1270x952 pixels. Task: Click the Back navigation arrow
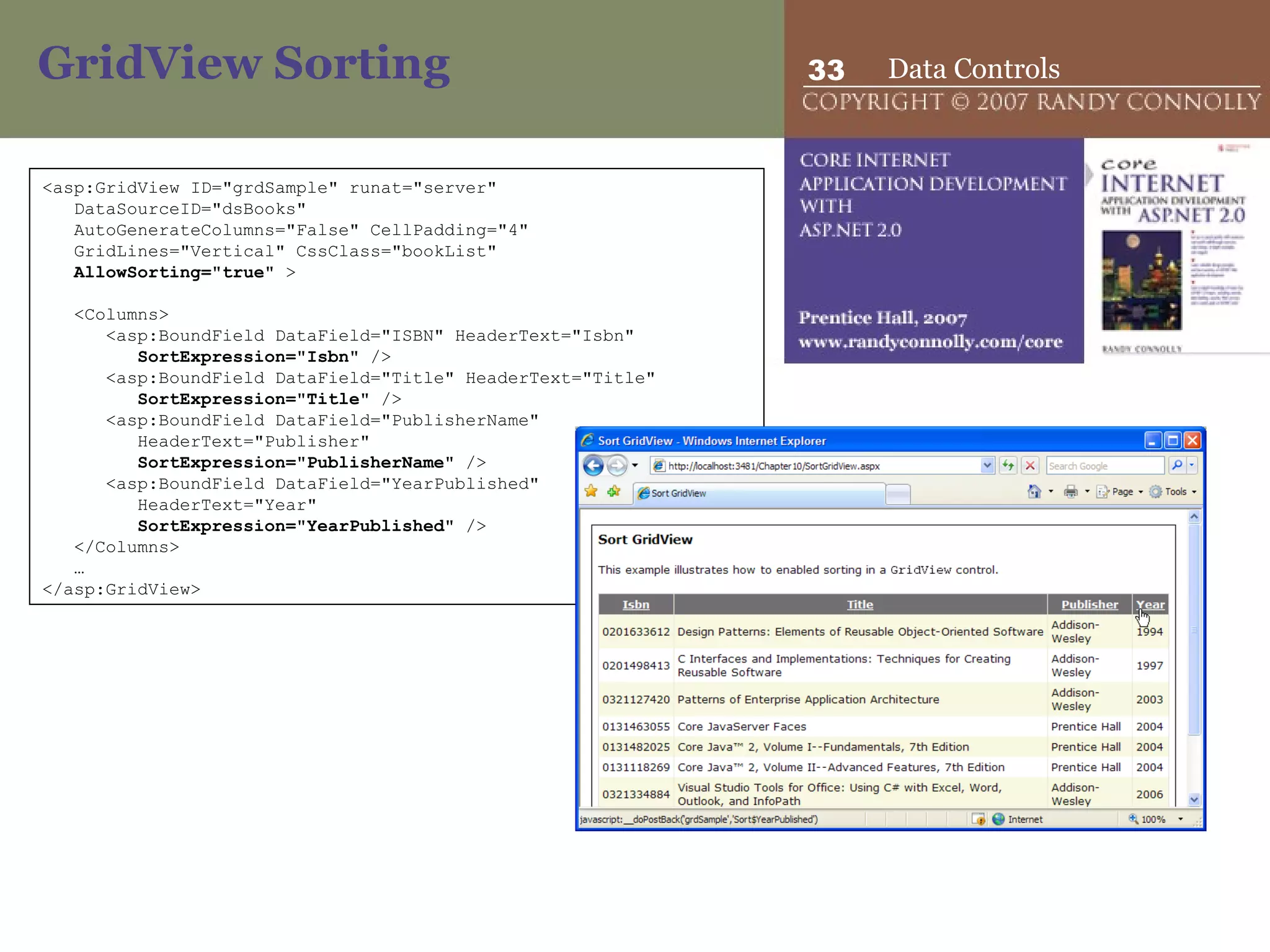(593, 465)
